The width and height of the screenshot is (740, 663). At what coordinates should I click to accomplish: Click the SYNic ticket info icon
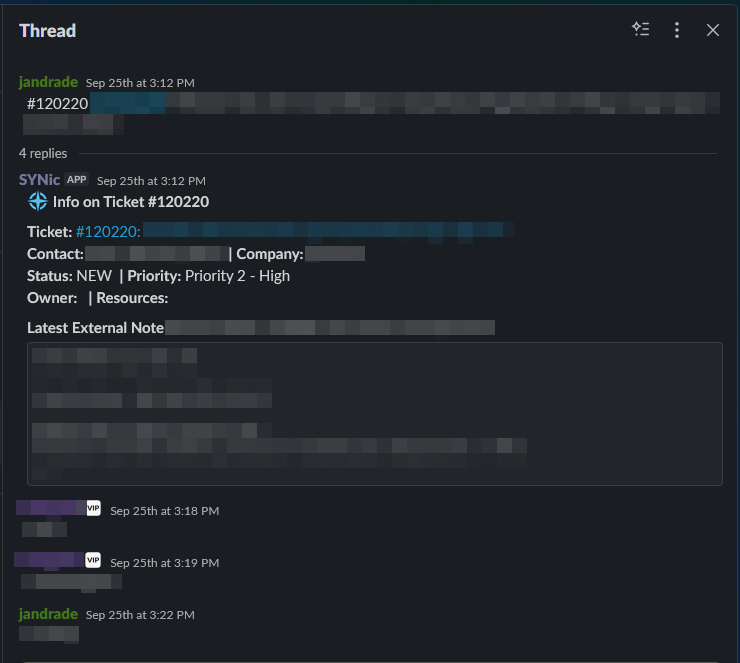pos(38,202)
